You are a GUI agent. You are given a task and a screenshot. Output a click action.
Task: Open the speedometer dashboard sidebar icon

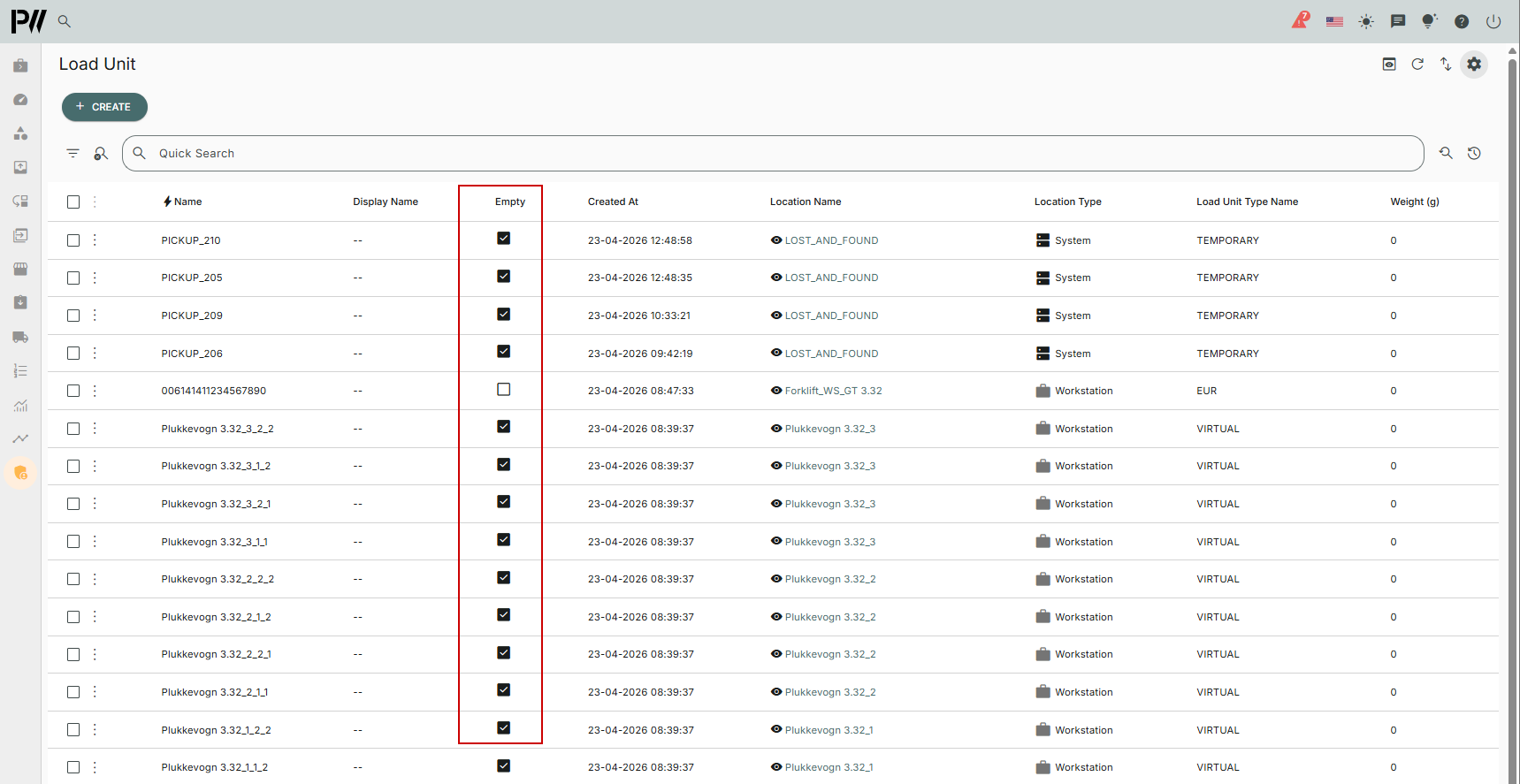pyautogui.click(x=20, y=100)
